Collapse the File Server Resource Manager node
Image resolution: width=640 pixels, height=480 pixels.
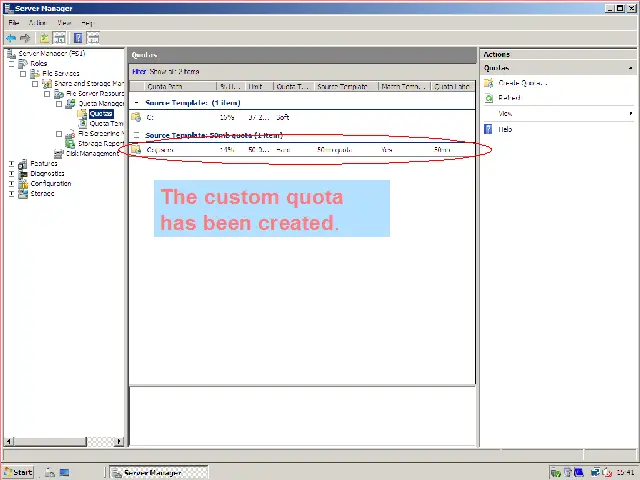pyautogui.click(x=47, y=94)
